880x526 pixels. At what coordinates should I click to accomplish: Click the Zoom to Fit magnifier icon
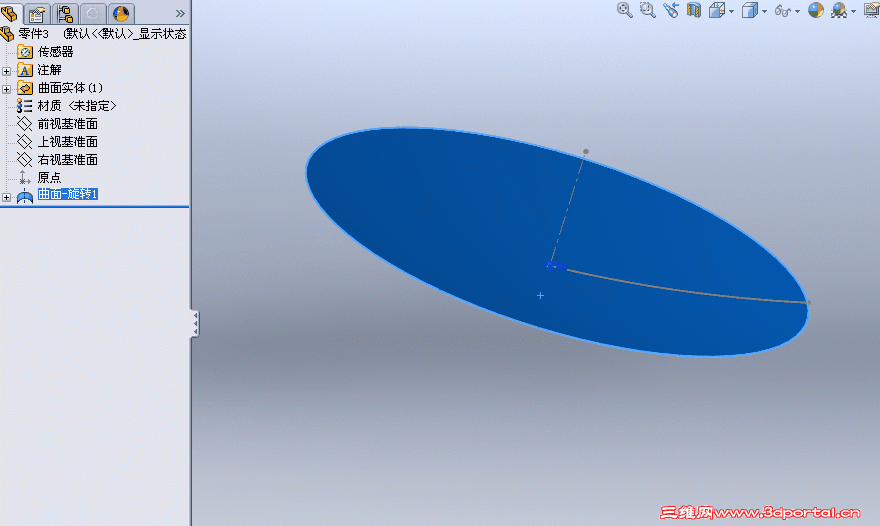pyautogui.click(x=625, y=10)
